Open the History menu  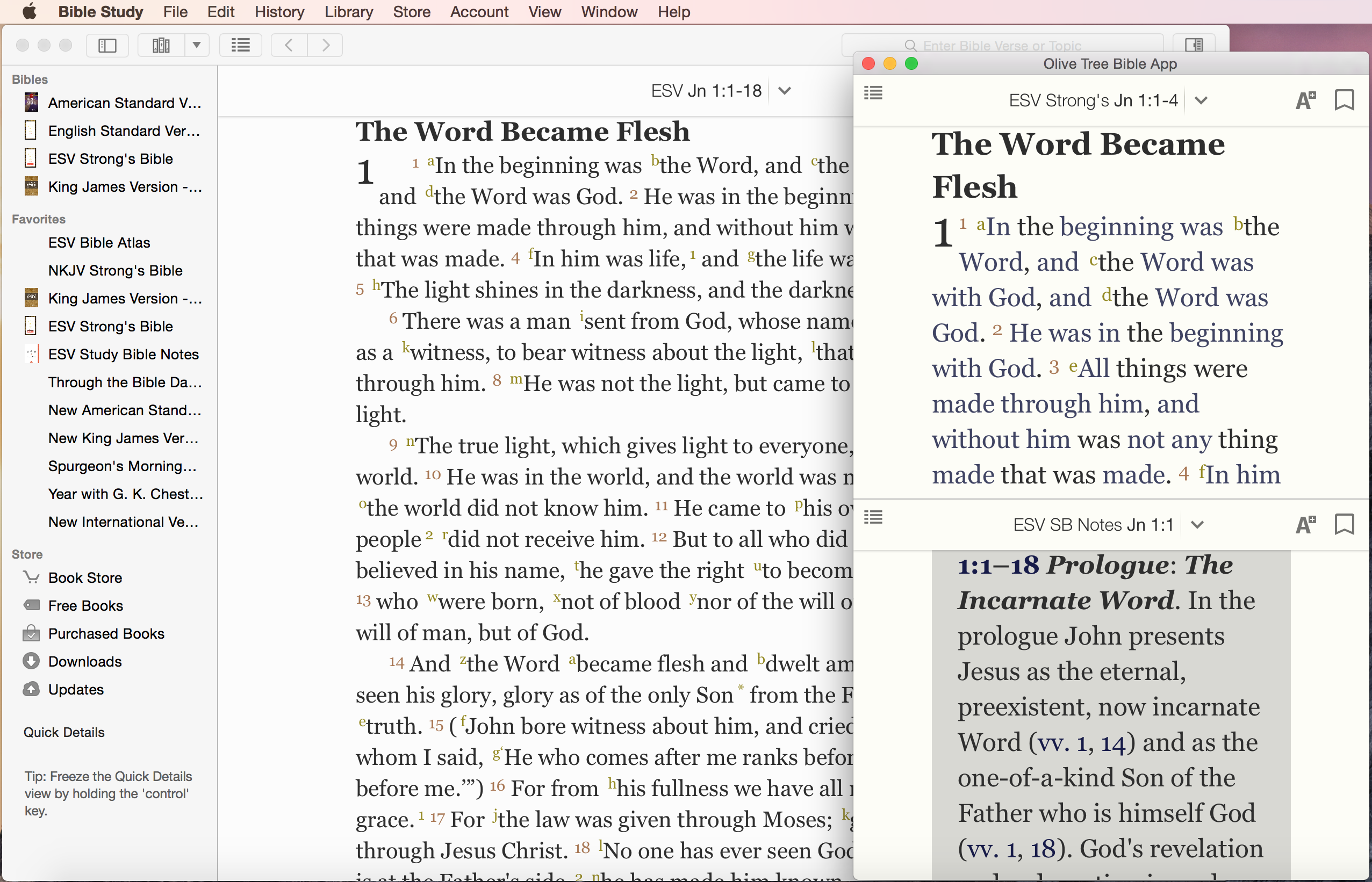[279, 11]
